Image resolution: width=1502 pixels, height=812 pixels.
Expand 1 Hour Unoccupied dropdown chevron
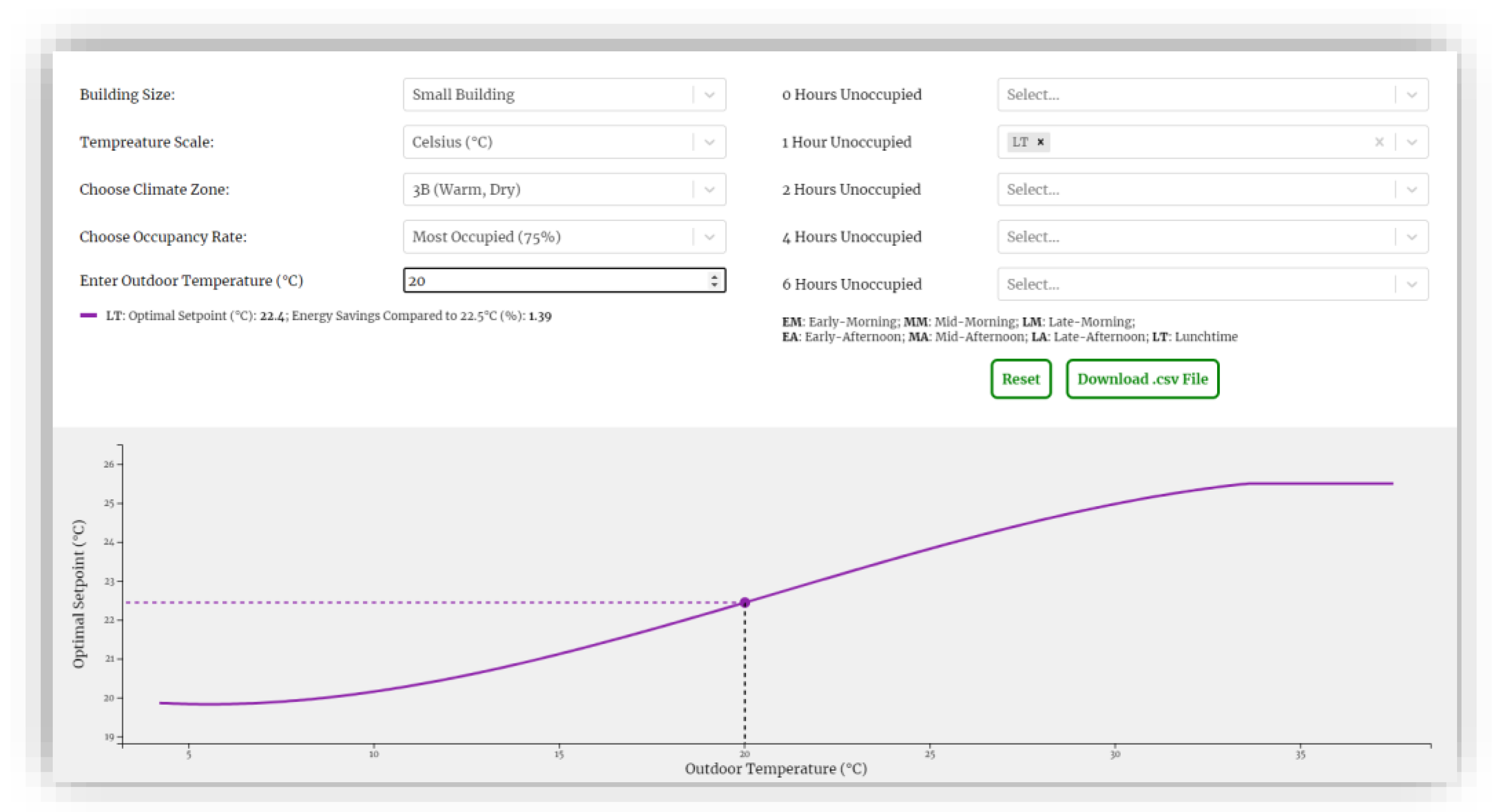pos(1412,142)
